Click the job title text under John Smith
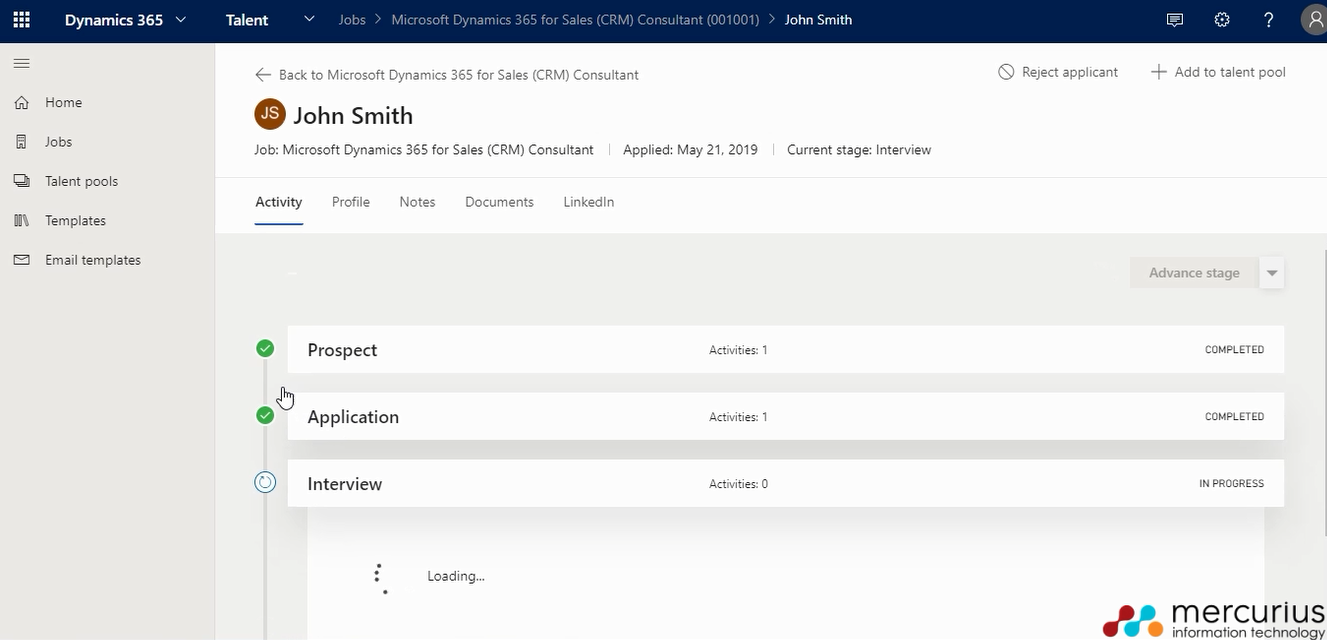This screenshot has width=1328, height=642. tap(424, 150)
